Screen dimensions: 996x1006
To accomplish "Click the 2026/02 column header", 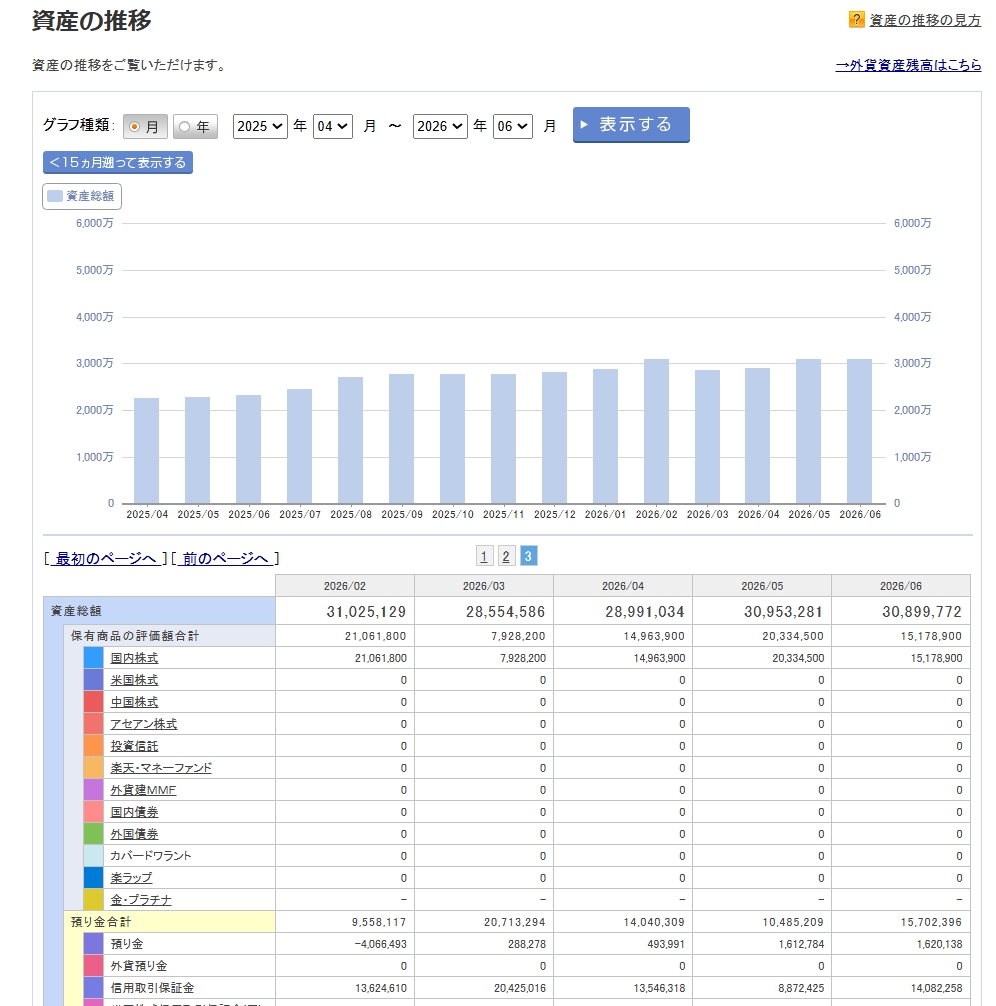I will coord(345,586).
